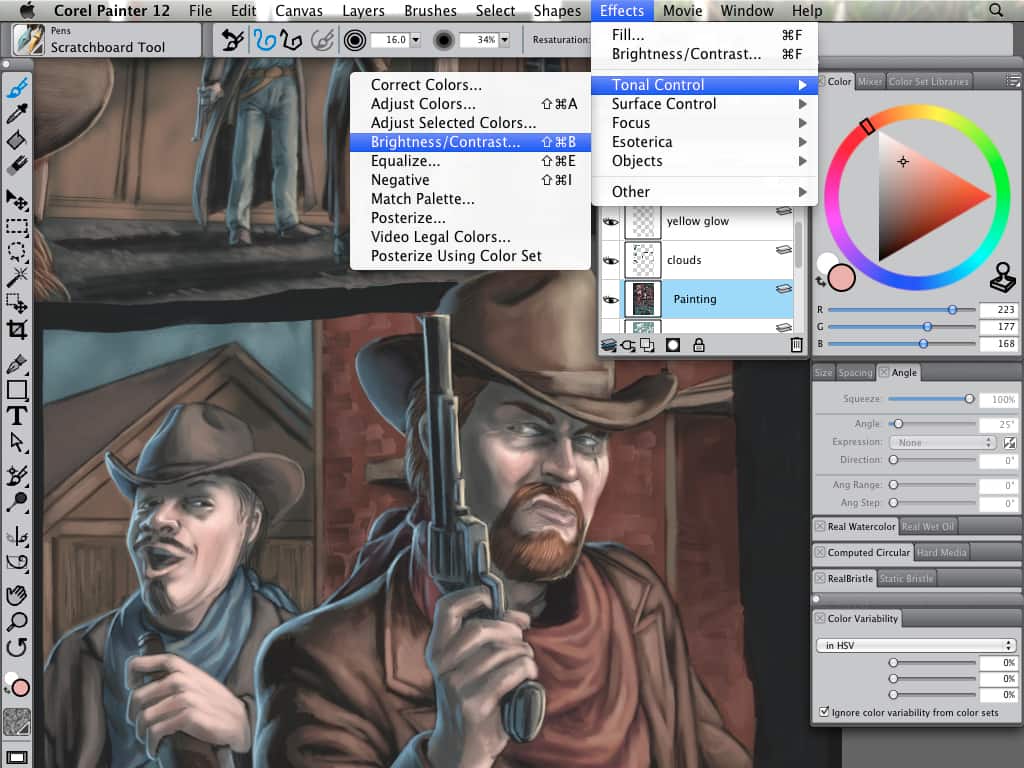This screenshot has height=768, width=1024.
Task: Open the Expression dropdown
Action: (x=942, y=443)
